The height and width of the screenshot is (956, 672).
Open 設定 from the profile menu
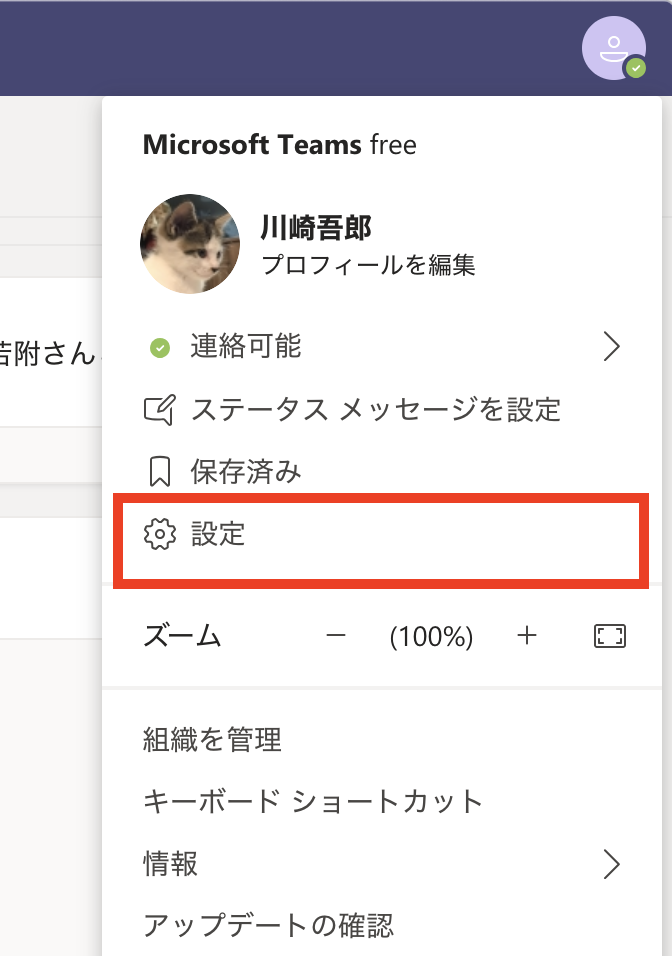tap(218, 534)
